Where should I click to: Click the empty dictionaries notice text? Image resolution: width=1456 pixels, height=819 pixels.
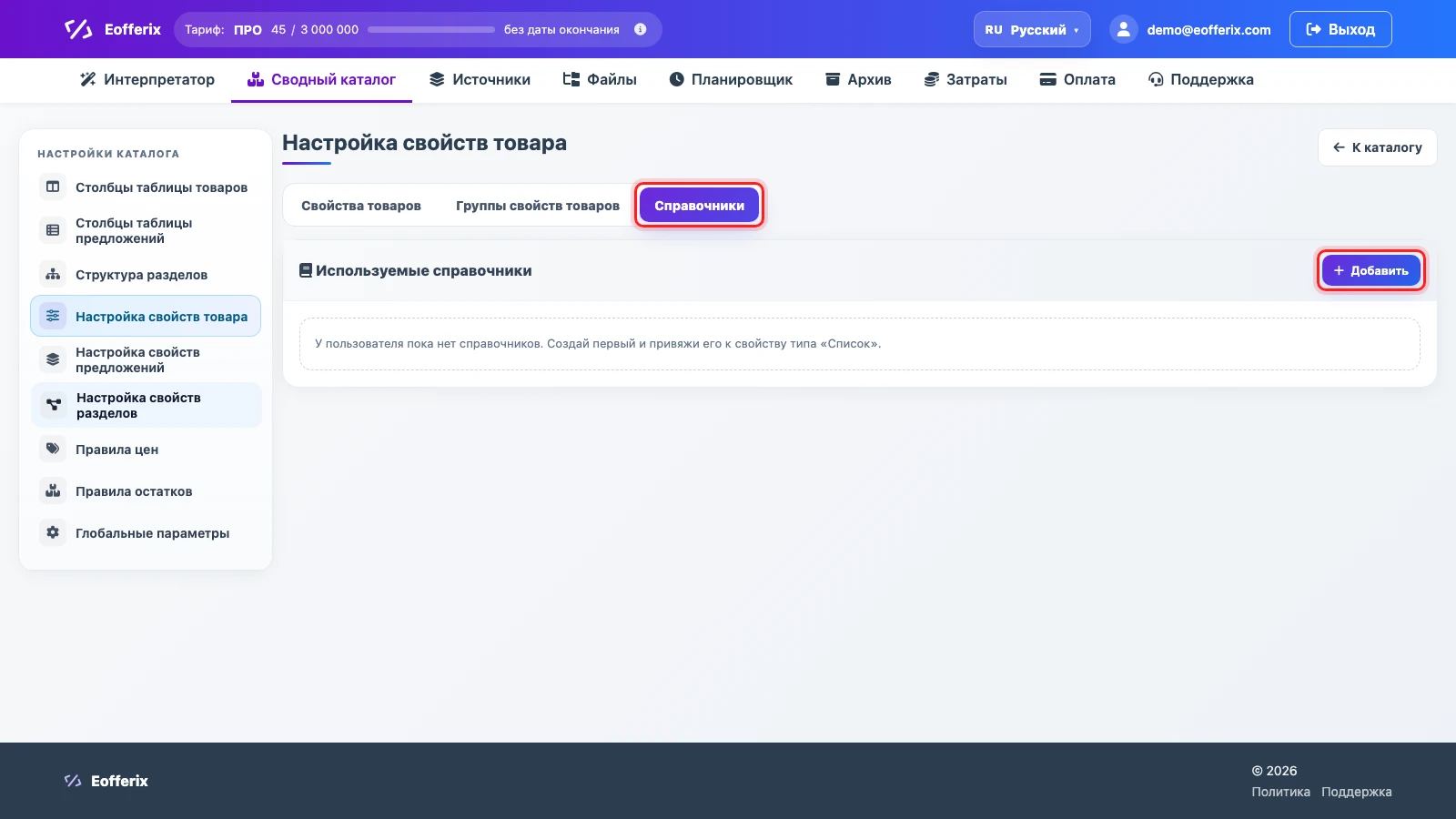598,344
